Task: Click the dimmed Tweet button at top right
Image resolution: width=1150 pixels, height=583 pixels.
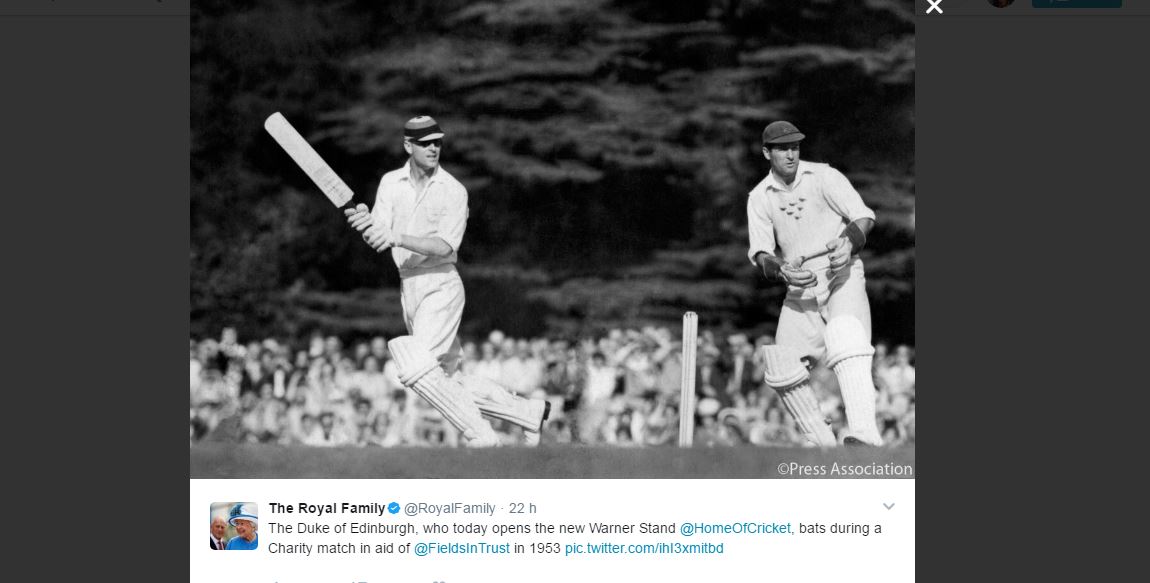Action: 1077,3
